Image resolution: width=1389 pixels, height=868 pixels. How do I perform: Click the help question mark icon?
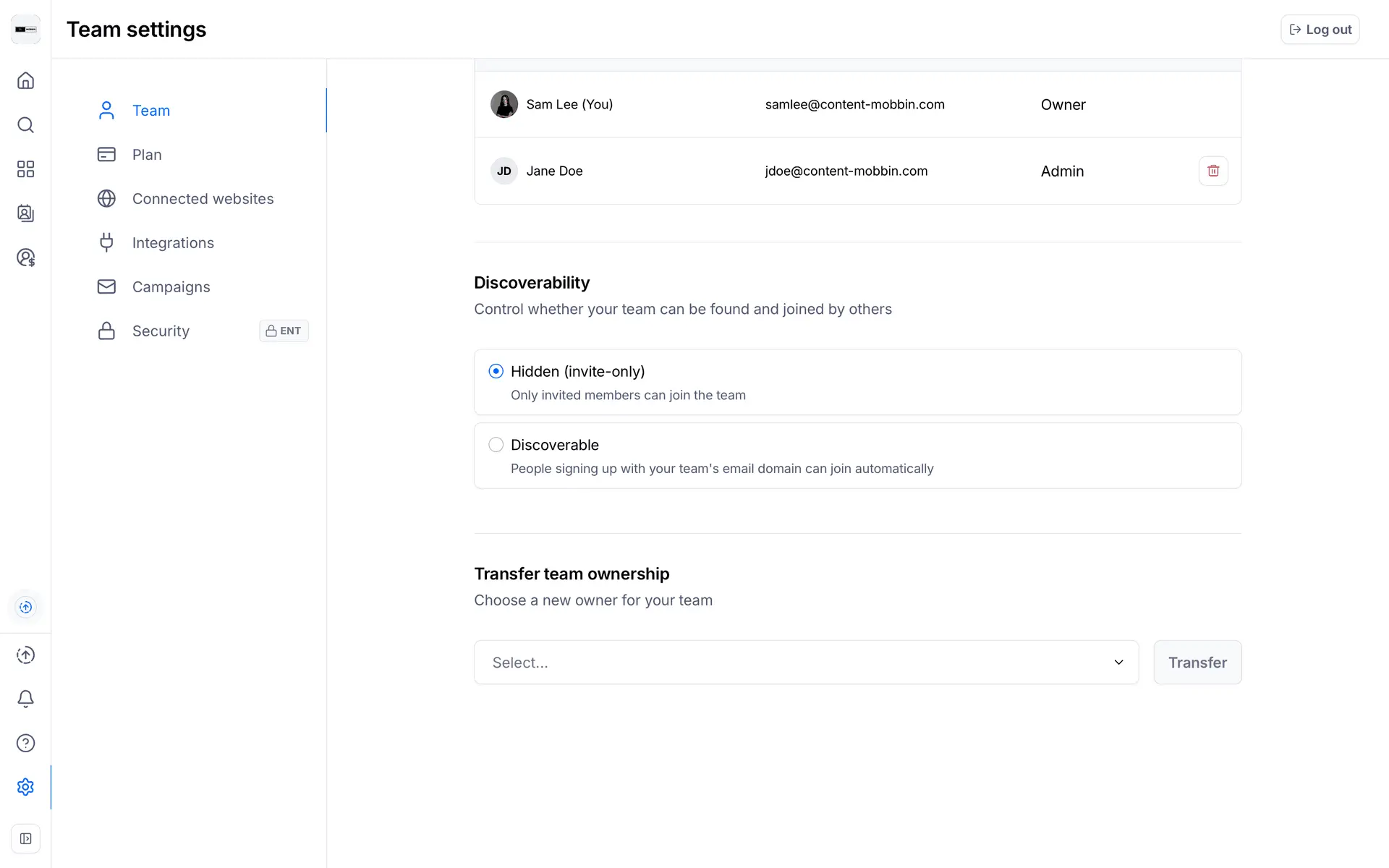[x=25, y=743]
